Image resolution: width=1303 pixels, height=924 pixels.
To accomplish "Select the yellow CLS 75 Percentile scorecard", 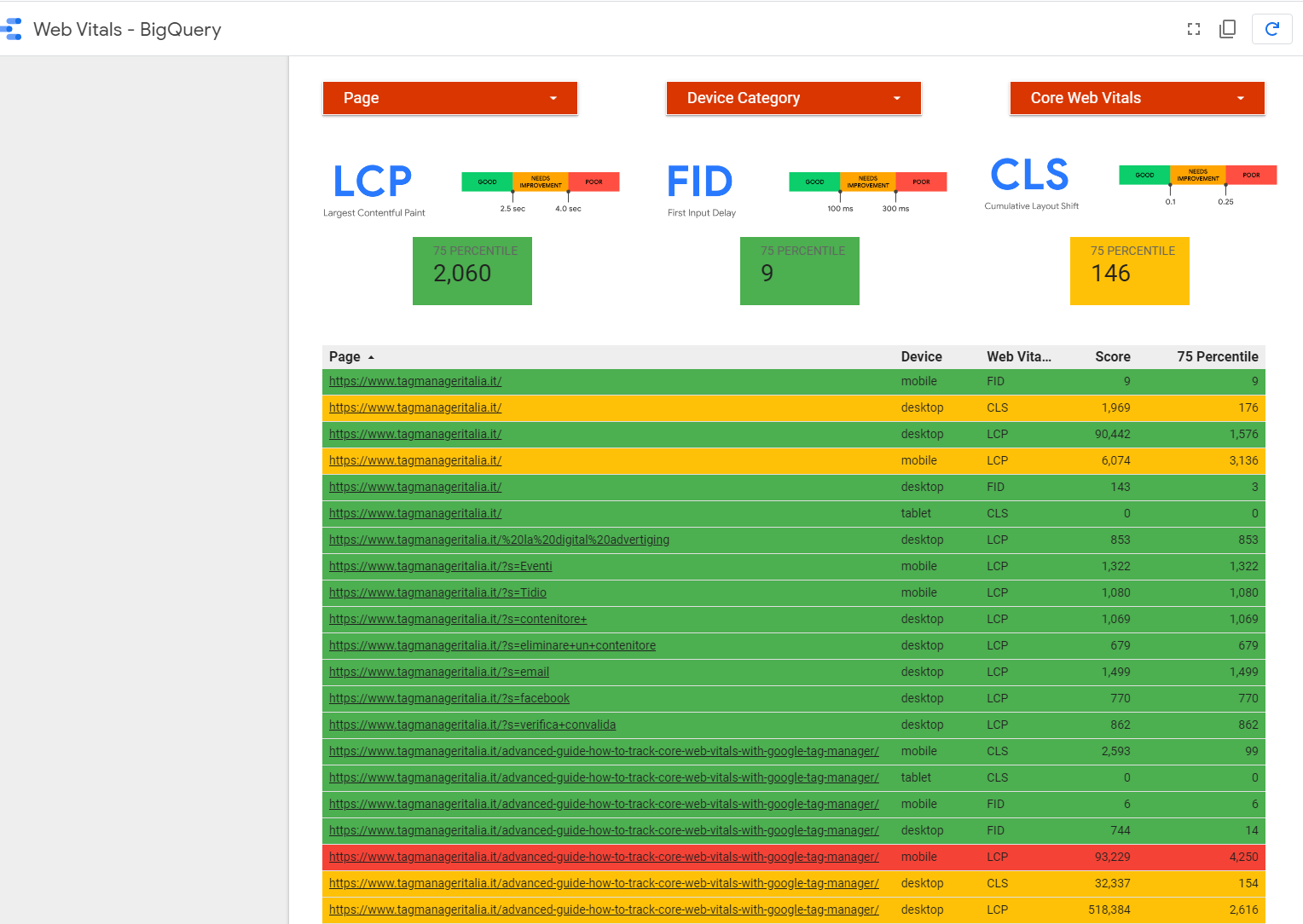I will coord(1129,271).
